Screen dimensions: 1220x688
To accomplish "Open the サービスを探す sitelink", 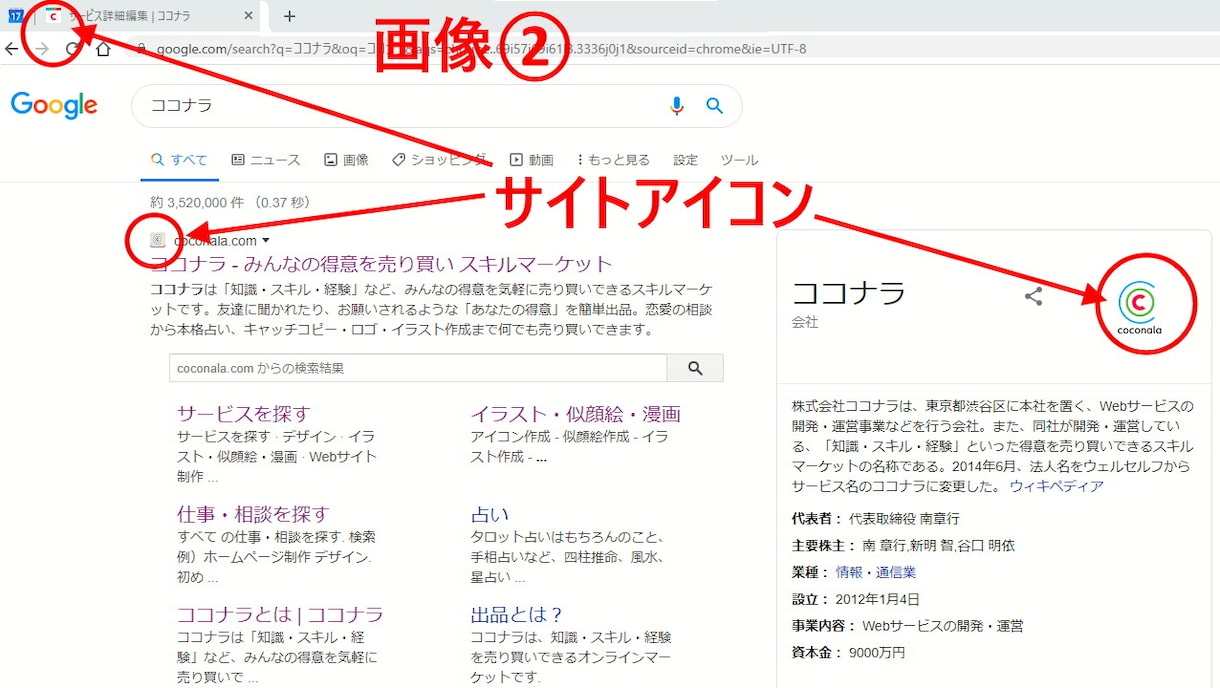I will point(244,414).
